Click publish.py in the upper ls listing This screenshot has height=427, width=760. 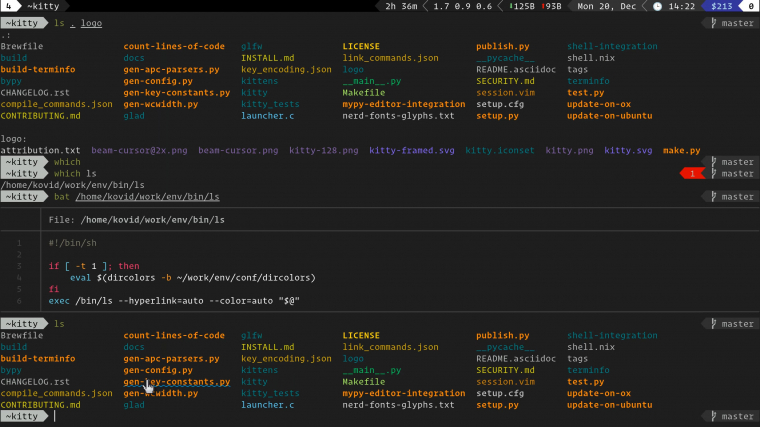pos(503,46)
